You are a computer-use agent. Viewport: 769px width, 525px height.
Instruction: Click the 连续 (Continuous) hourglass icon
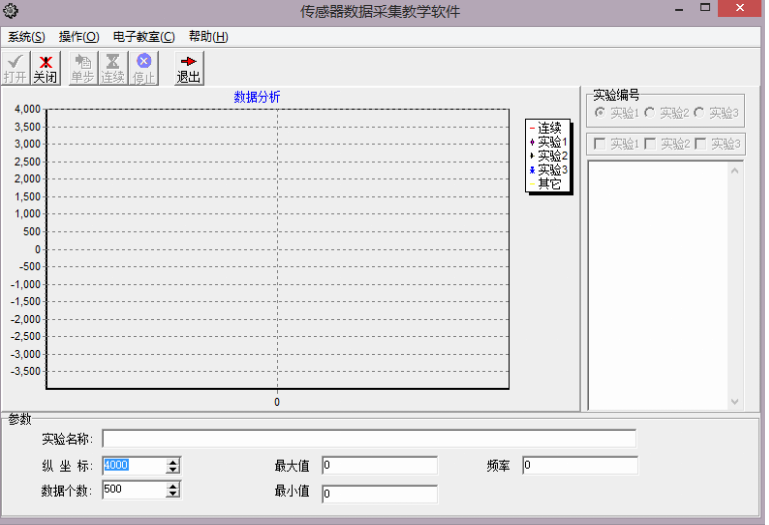(x=112, y=62)
